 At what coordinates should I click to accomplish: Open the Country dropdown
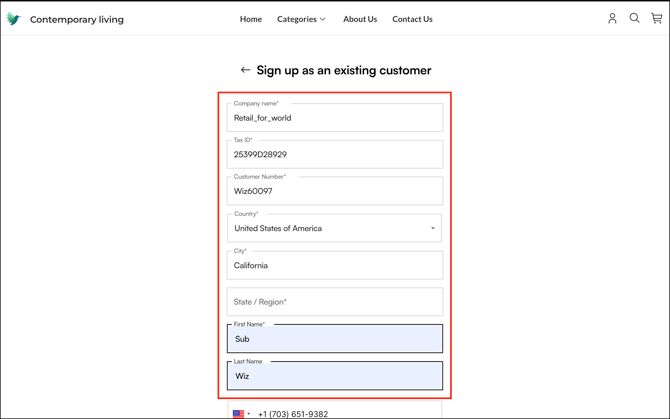point(335,228)
